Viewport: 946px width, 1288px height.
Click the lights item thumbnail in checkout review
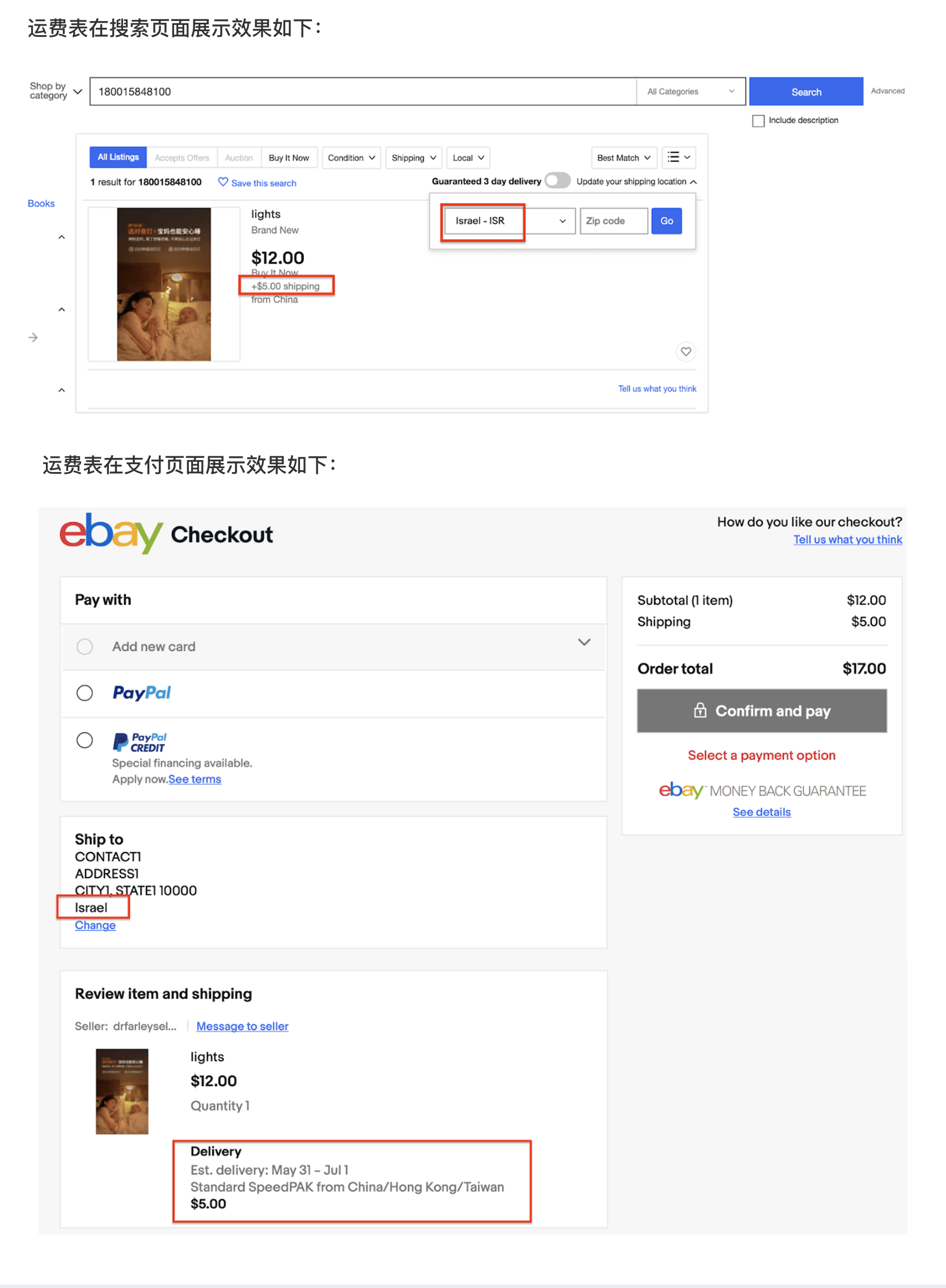[122, 1091]
